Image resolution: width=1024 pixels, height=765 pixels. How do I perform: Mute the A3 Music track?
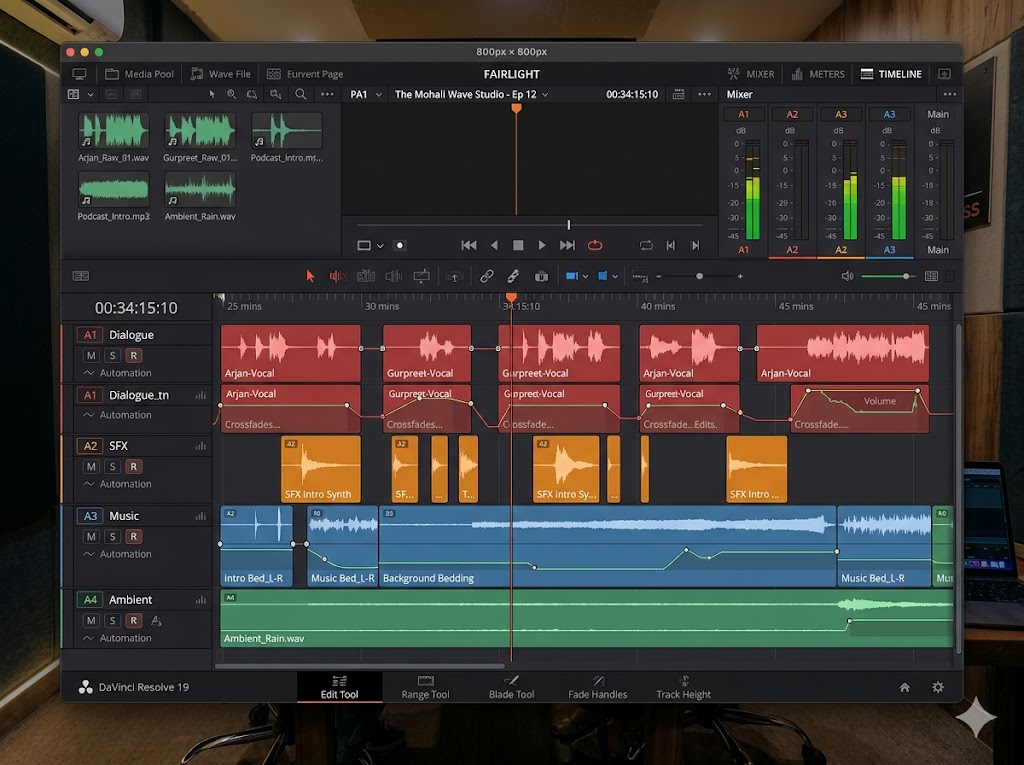(x=91, y=536)
